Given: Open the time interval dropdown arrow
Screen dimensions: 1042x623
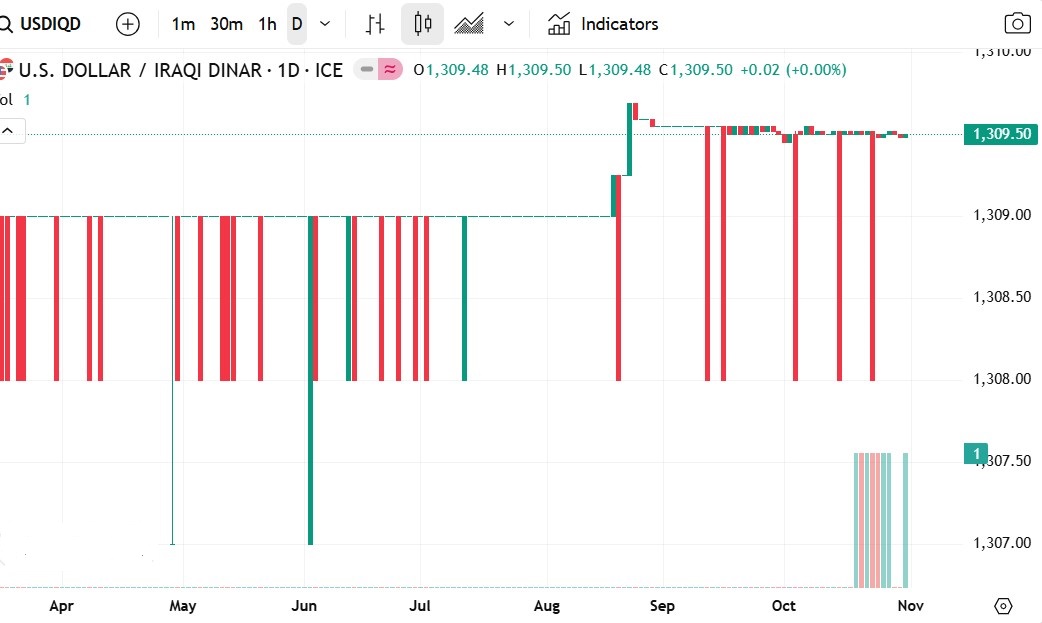Looking at the screenshot, I should point(325,24).
